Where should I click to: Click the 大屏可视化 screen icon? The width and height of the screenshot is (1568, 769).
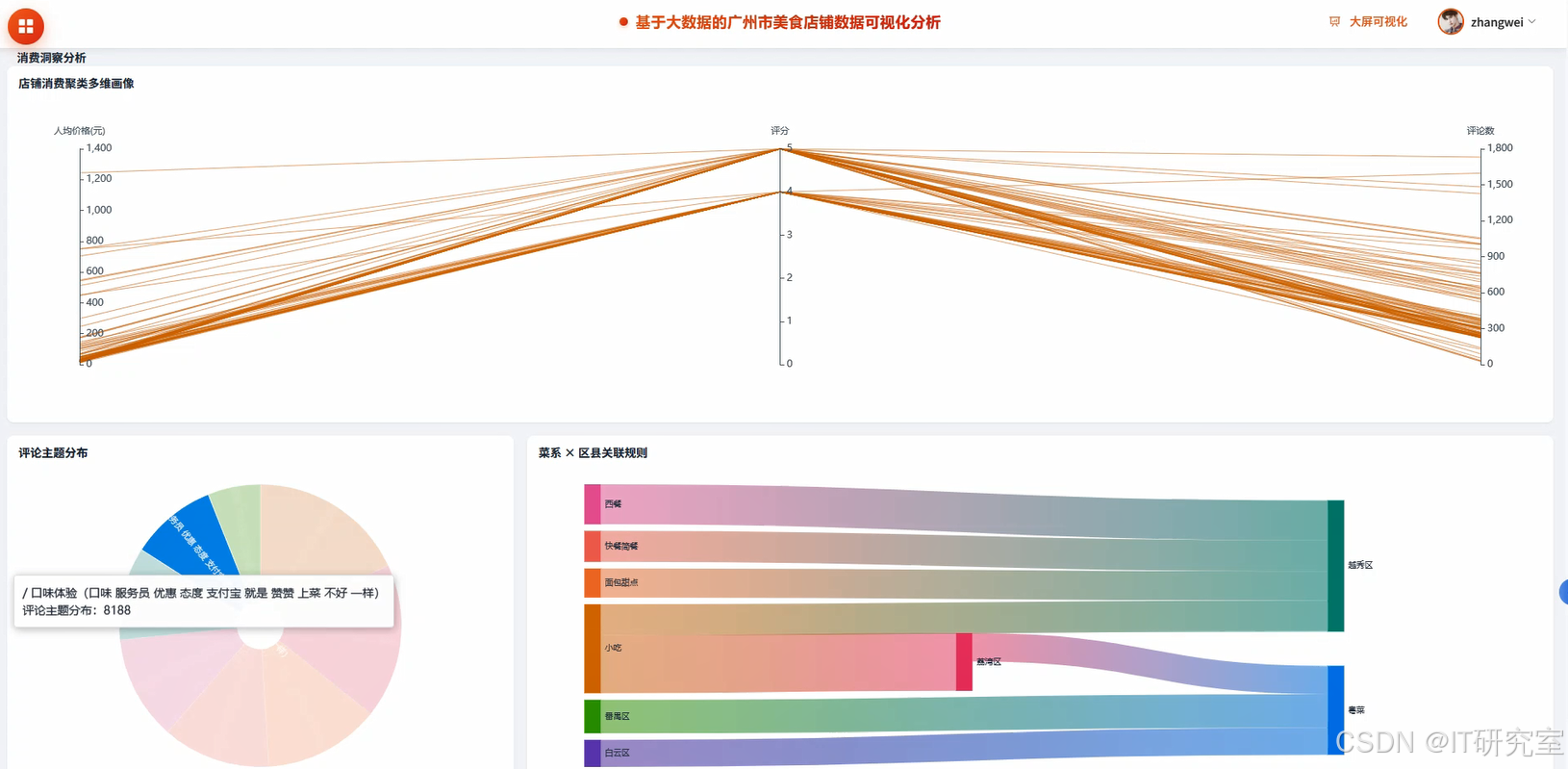click(1334, 21)
